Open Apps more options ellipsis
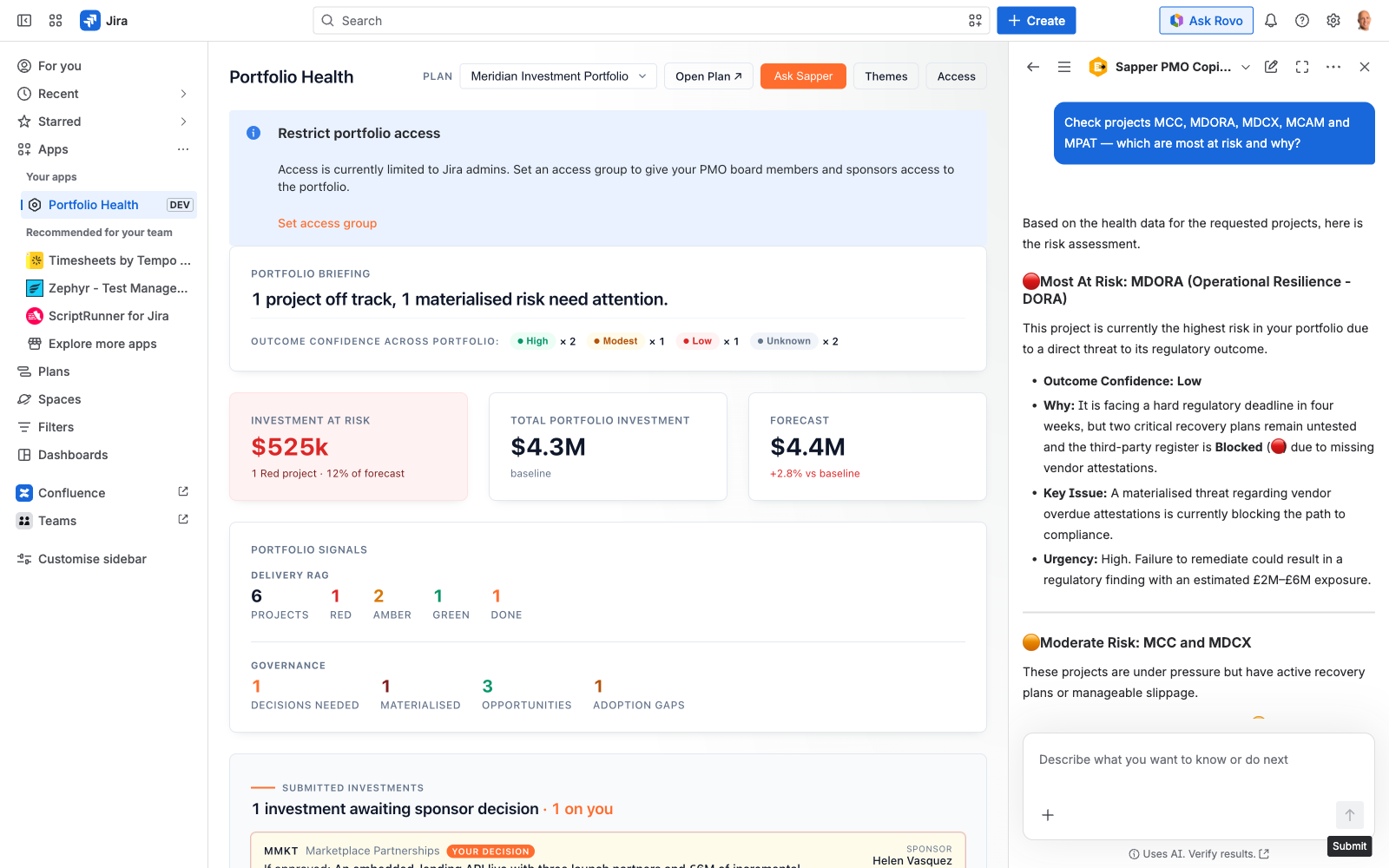Image resolution: width=1389 pixels, height=868 pixels. pyautogui.click(x=183, y=149)
